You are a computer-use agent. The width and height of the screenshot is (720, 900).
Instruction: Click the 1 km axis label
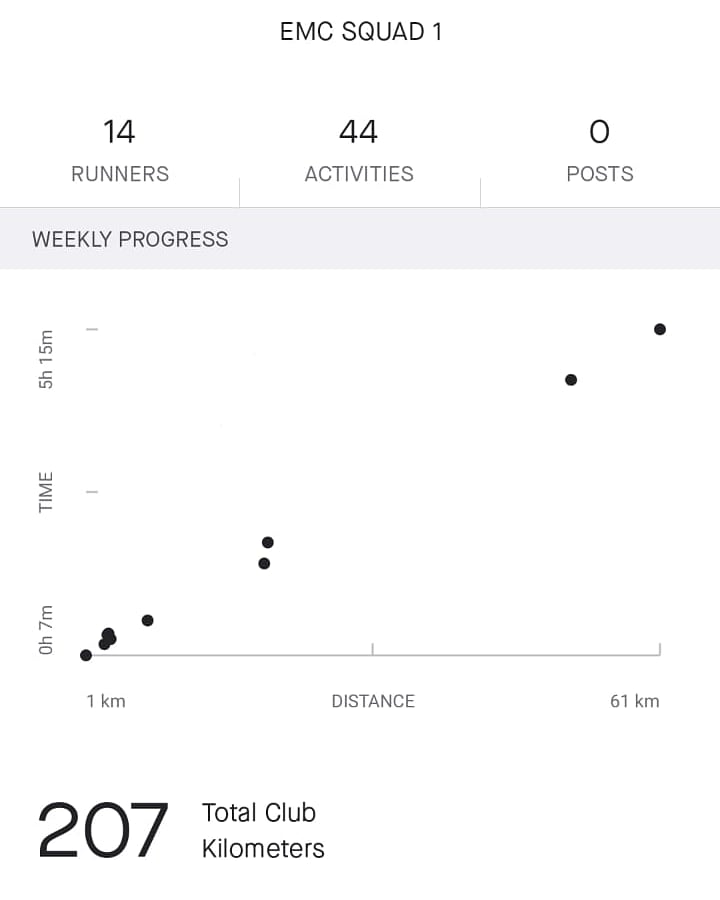point(106,701)
